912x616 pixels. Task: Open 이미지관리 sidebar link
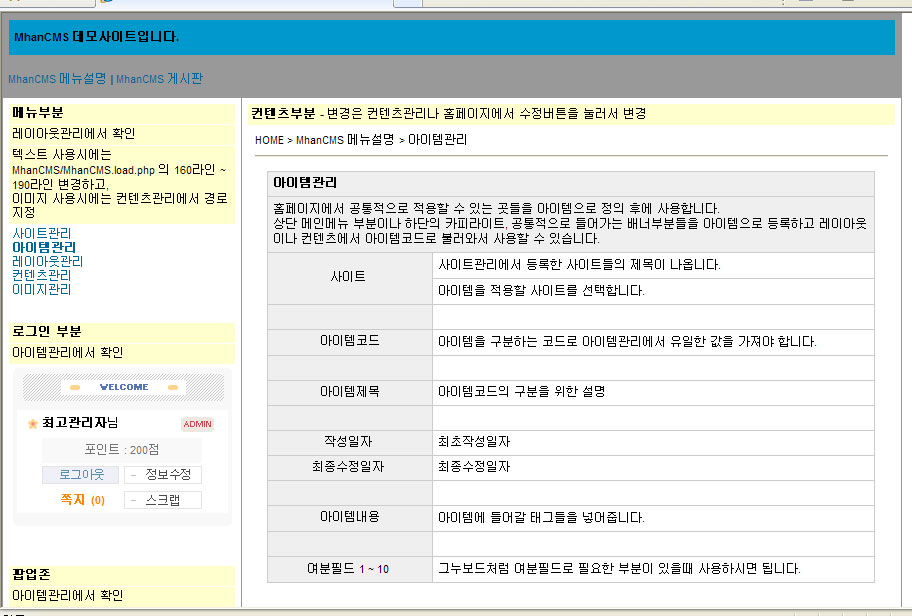click(41, 289)
